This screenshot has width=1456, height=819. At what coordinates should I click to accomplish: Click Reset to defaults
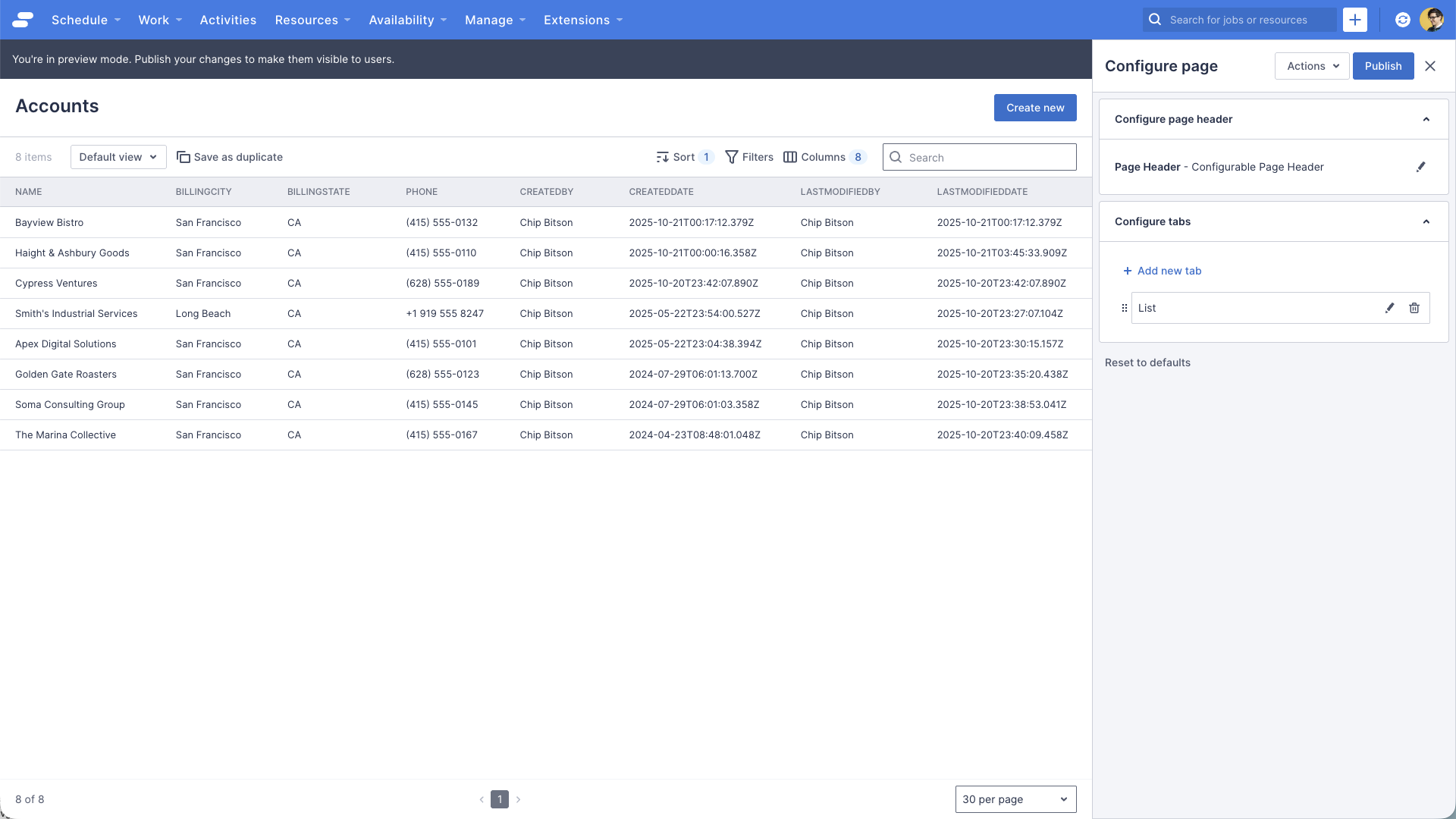[1147, 362]
